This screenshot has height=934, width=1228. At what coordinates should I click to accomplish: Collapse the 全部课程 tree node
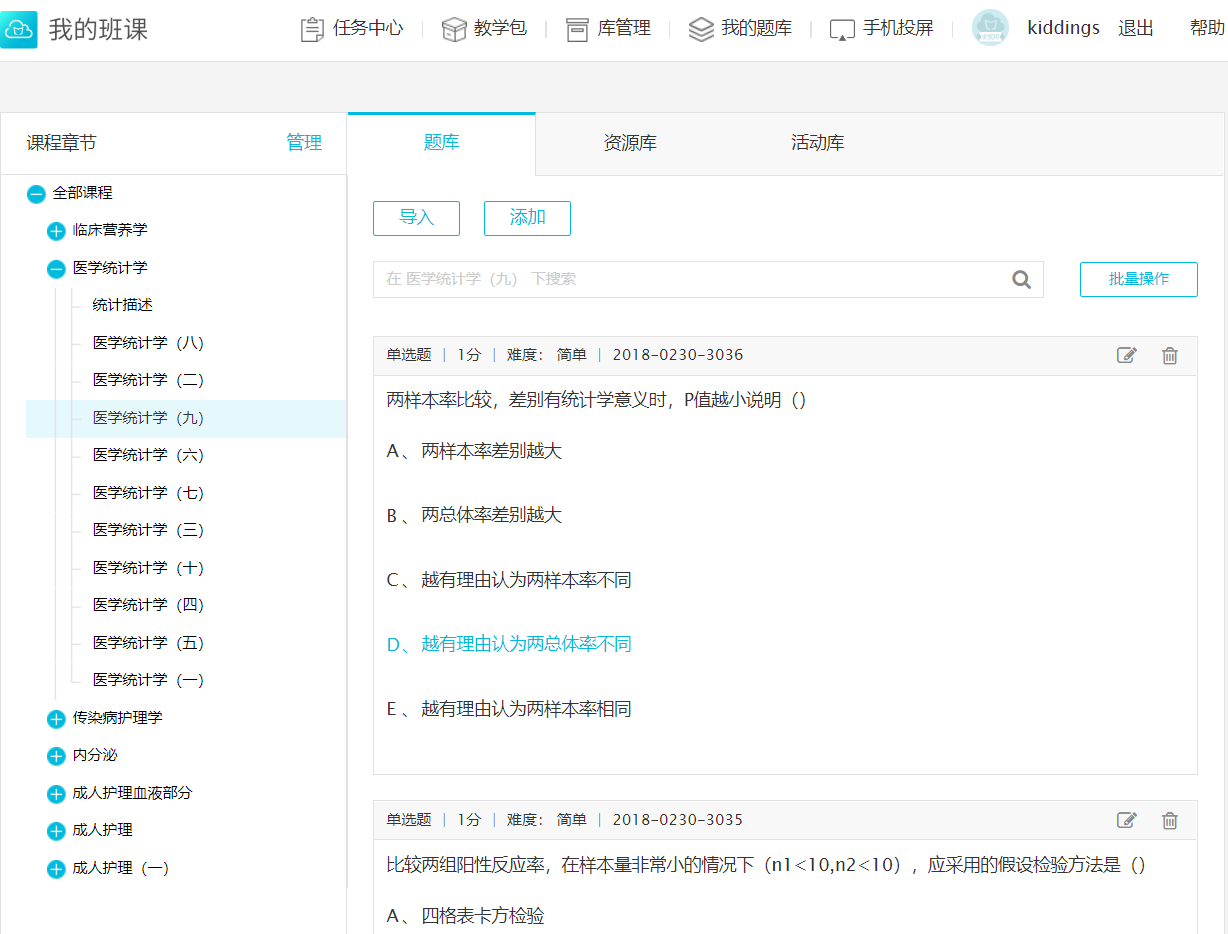point(36,194)
